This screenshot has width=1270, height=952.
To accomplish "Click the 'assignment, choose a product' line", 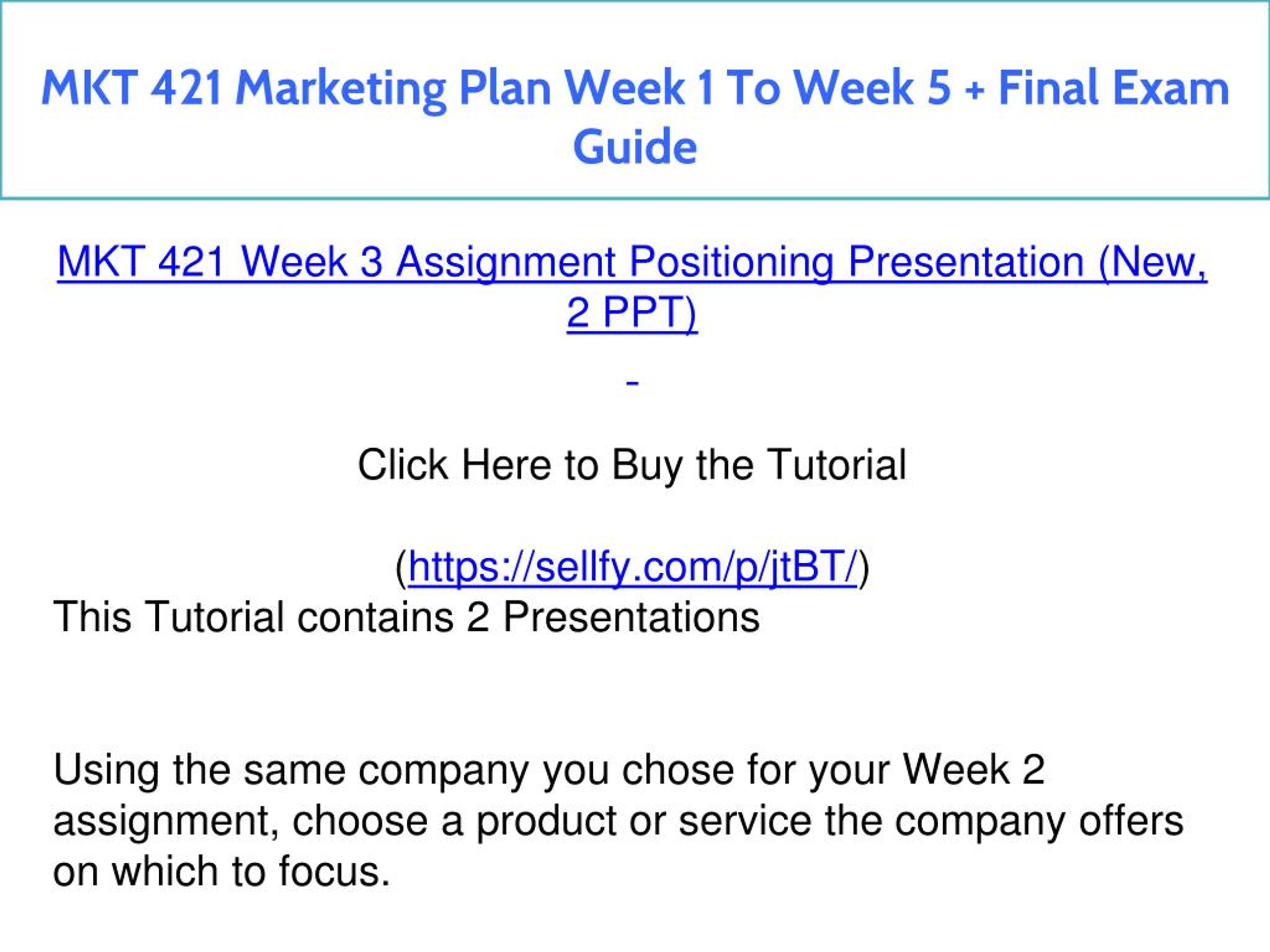I will click(618, 822).
